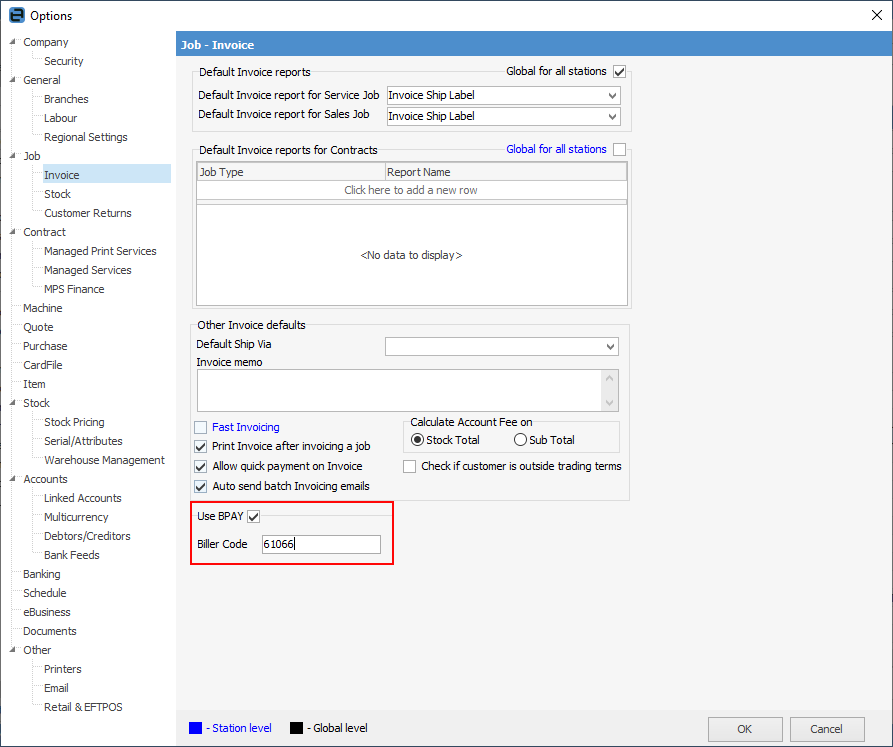Open Stock Pricing settings
This screenshot has width=893, height=747.
point(74,422)
